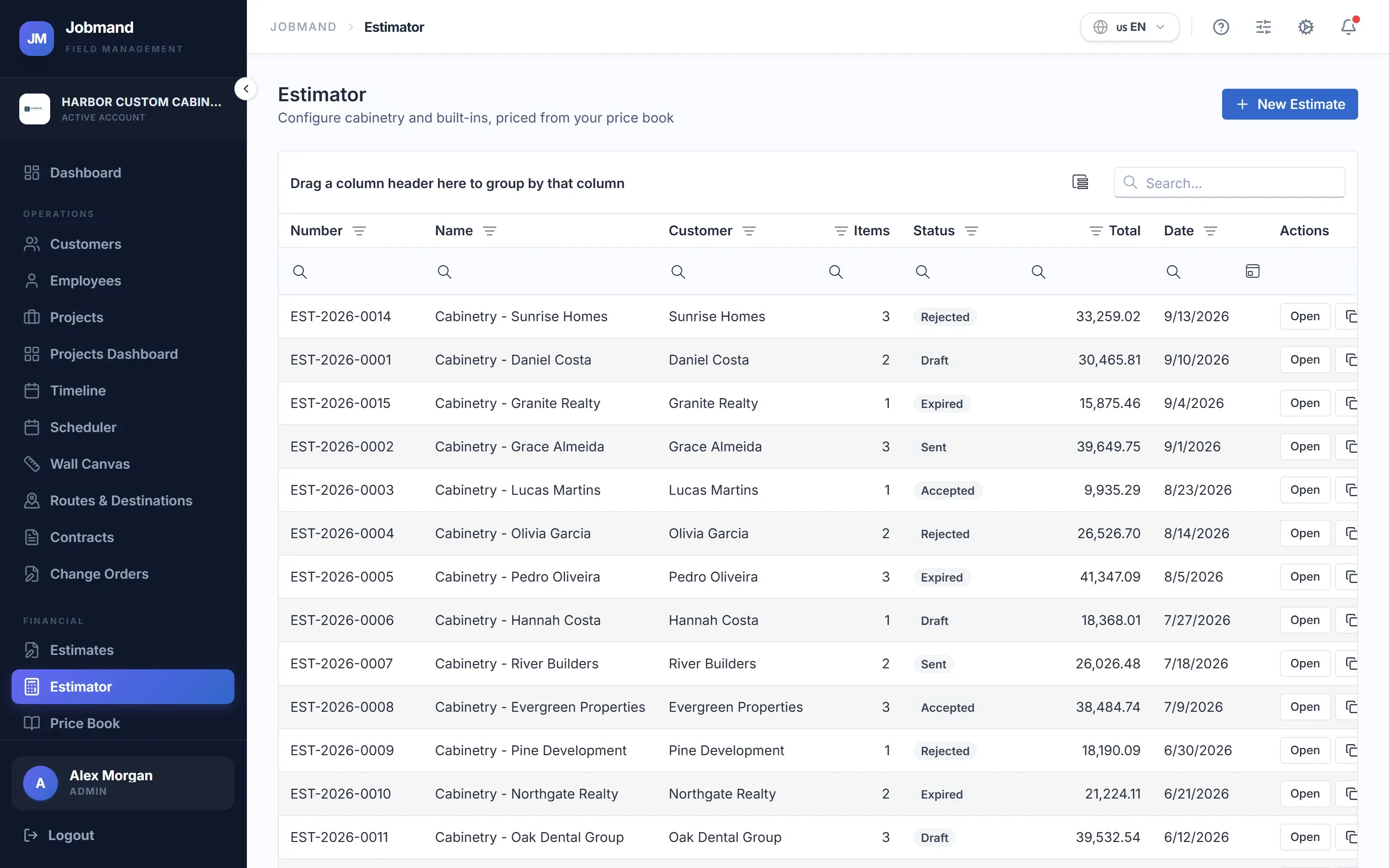Click the Items filter row search icon

[x=836, y=271]
